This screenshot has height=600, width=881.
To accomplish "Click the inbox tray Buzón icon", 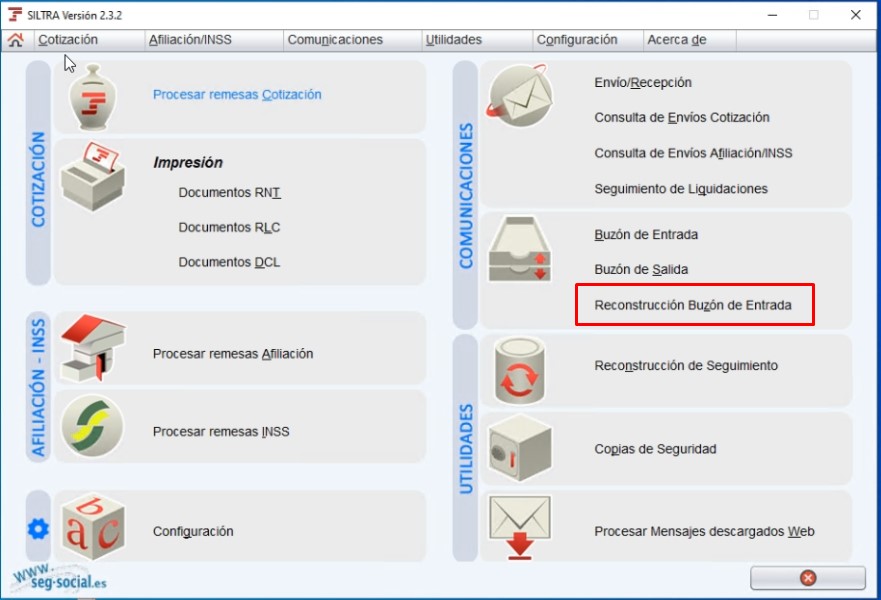I will [519, 249].
